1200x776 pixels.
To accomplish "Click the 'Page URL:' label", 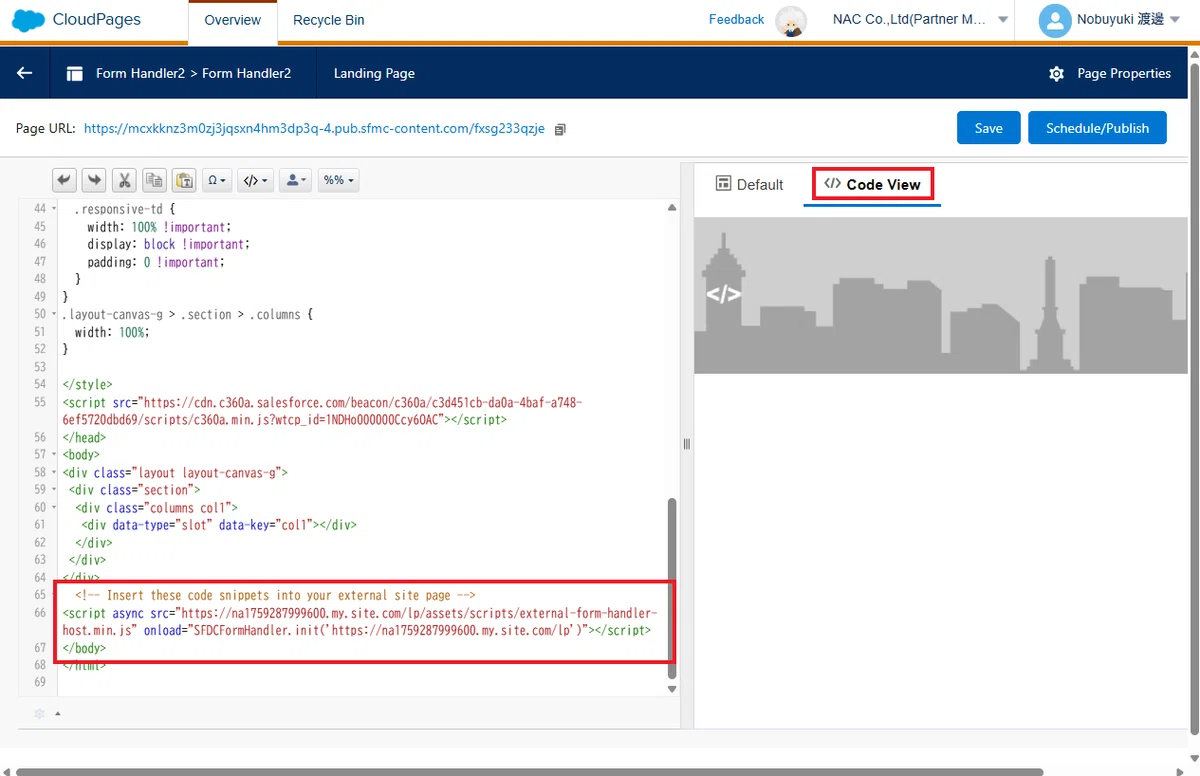I will click(x=46, y=128).
